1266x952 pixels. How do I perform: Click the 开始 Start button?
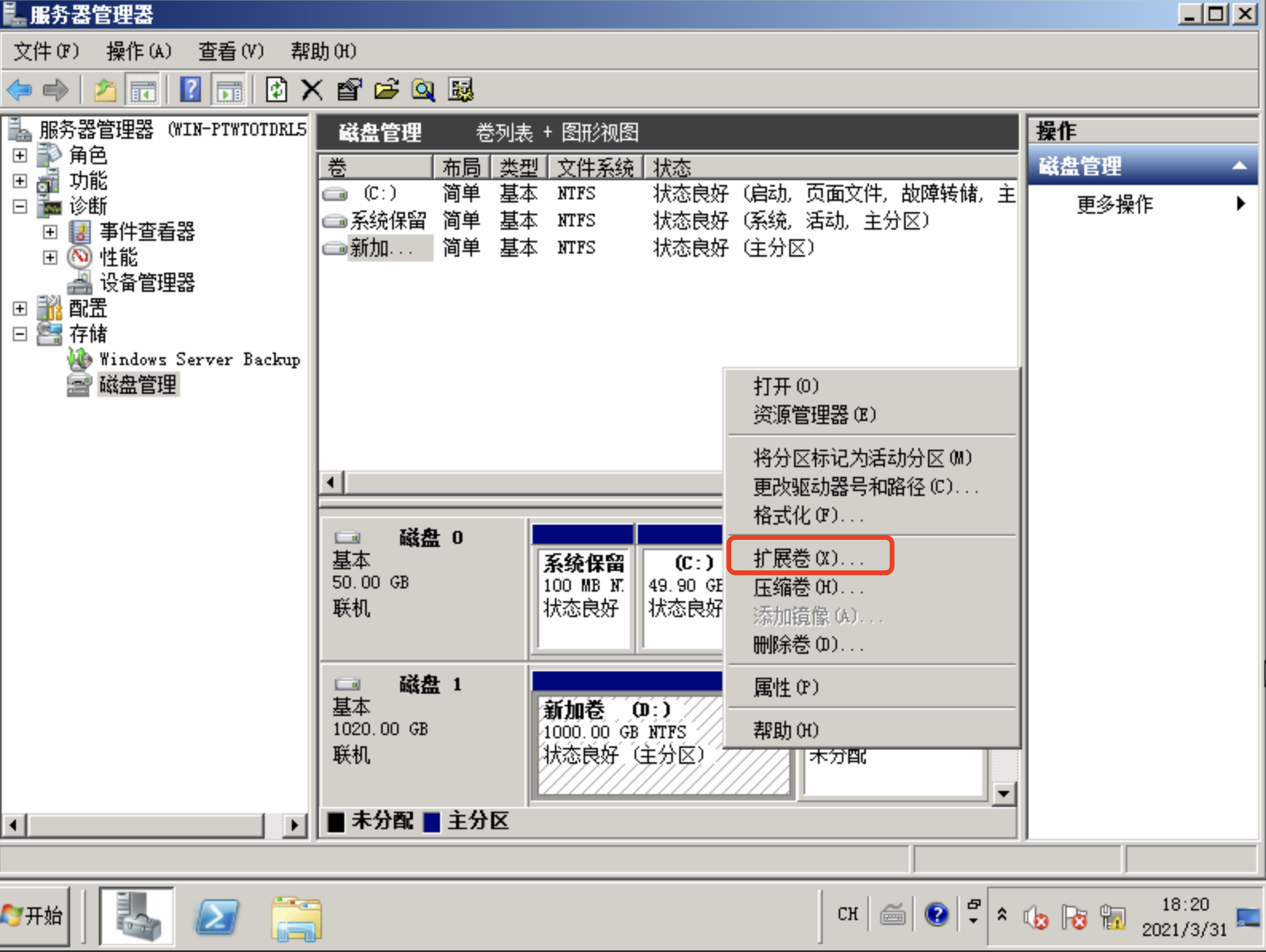(35, 916)
